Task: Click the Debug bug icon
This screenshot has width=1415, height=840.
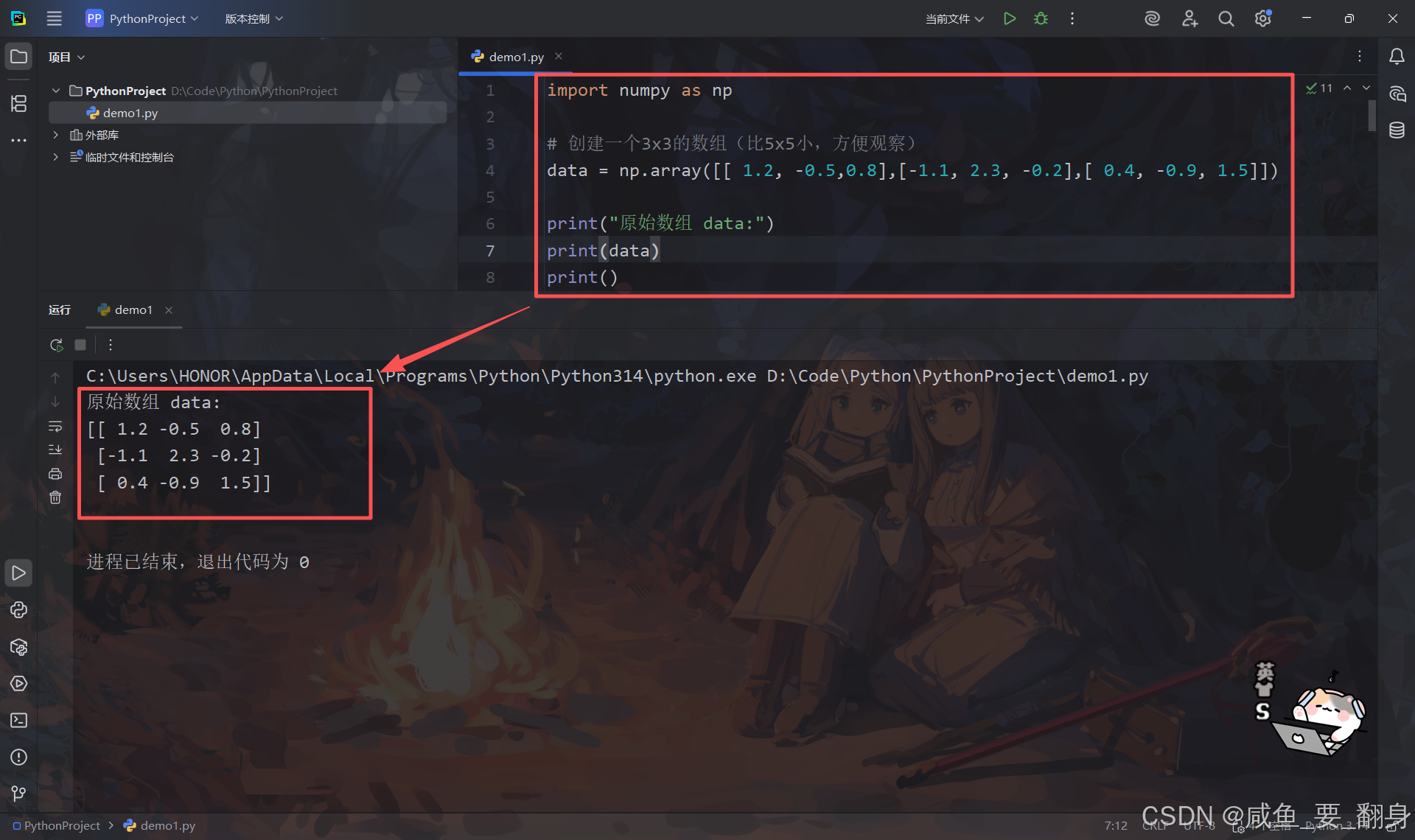Action: pyautogui.click(x=1041, y=18)
